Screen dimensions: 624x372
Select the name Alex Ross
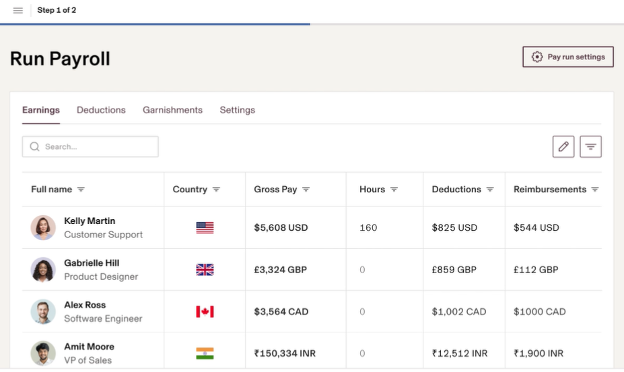pyautogui.click(x=85, y=305)
